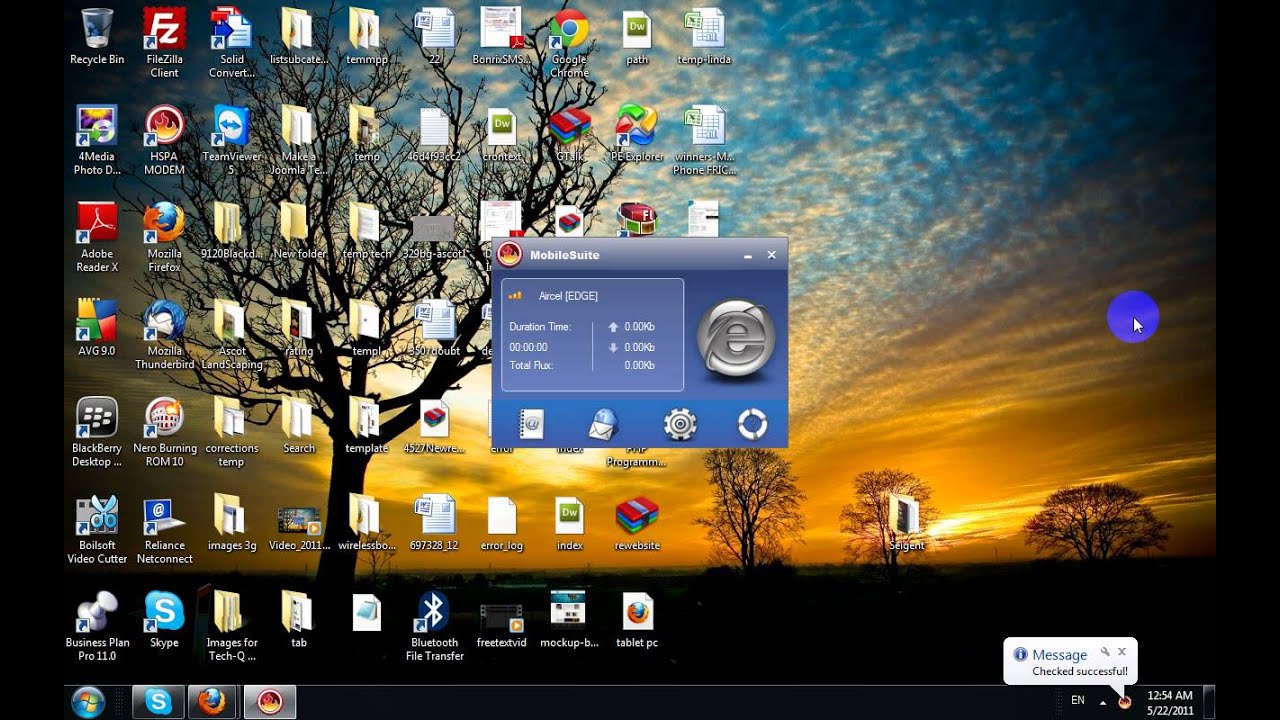The image size is (1280, 720).
Task: Select the Nero Burning ROM 10 shortcut
Action: click(x=164, y=432)
